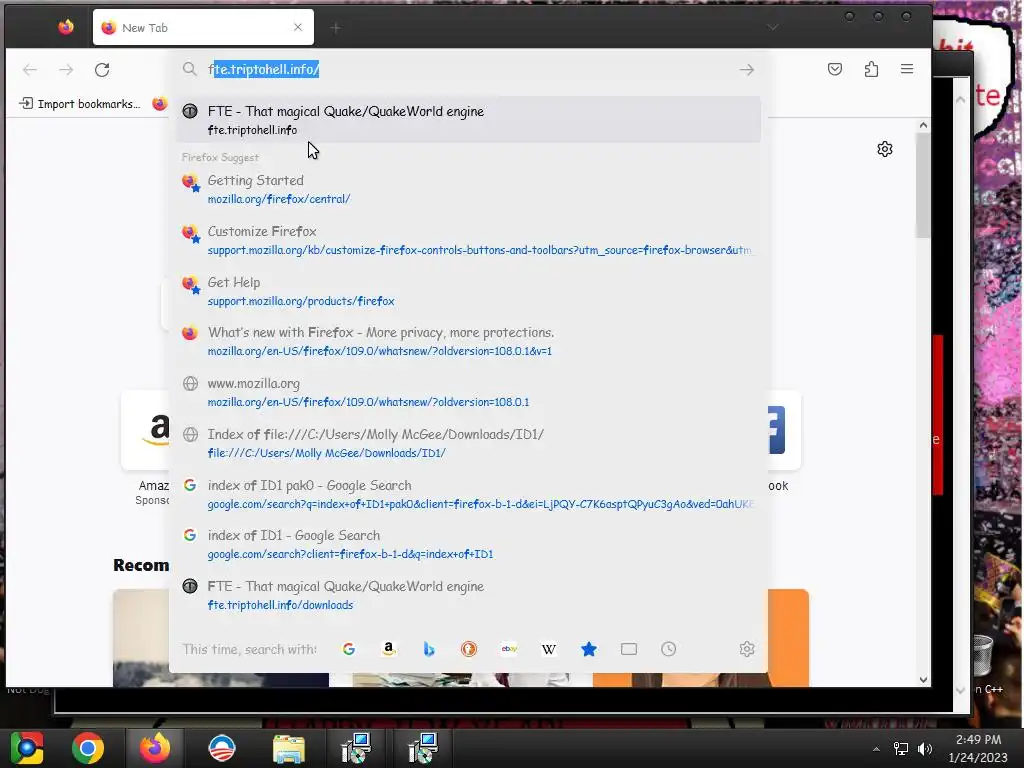Search this time with eBay icon

(509, 649)
